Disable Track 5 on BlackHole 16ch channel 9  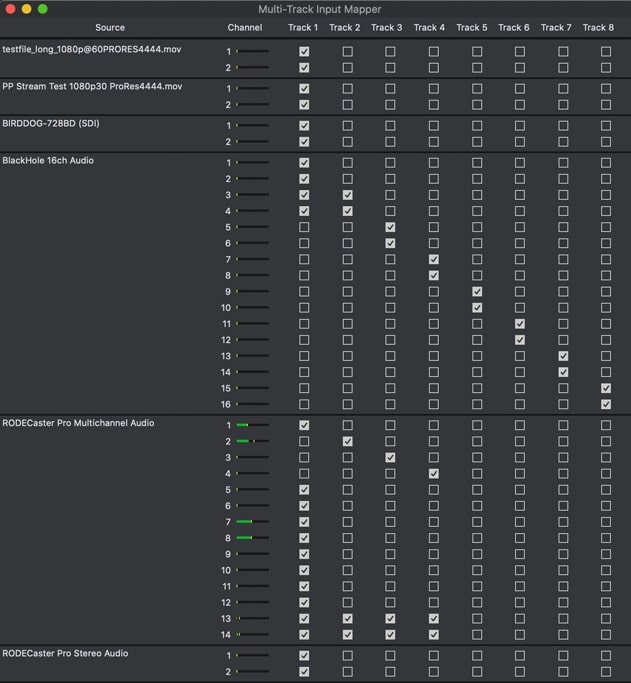(x=477, y=292)
